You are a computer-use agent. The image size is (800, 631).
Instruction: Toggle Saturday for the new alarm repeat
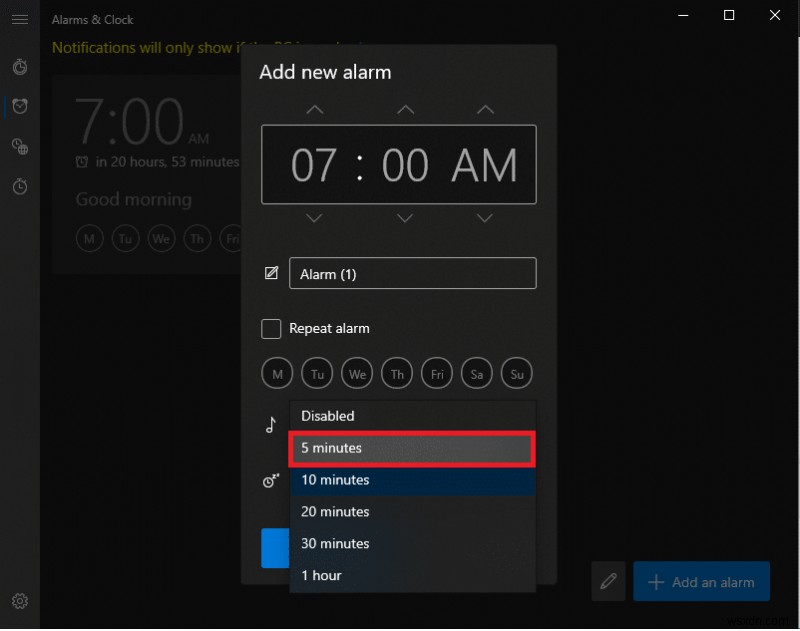tap(477, 373)
